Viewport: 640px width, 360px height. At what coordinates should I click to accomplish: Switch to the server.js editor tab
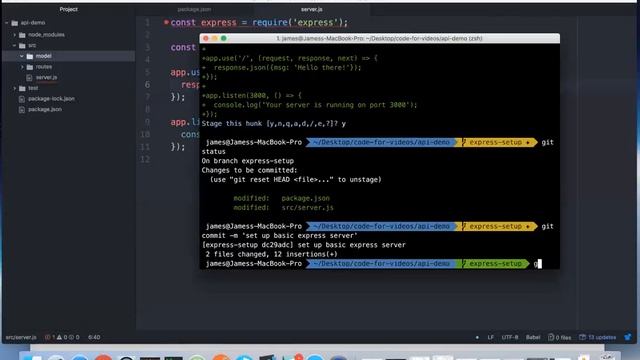pyautogui.click(x=311, y=9)
